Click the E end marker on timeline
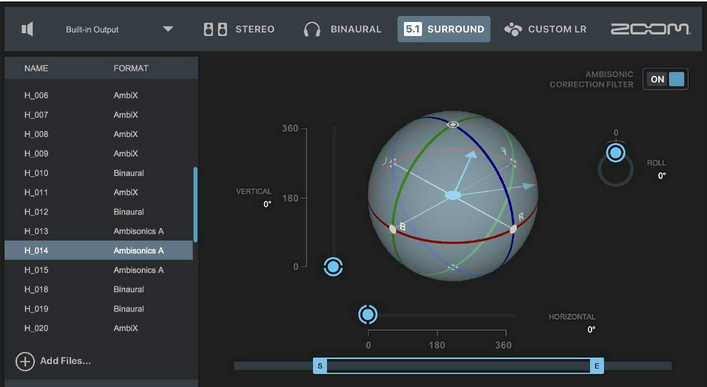The image size is (707, 387). 597,366
